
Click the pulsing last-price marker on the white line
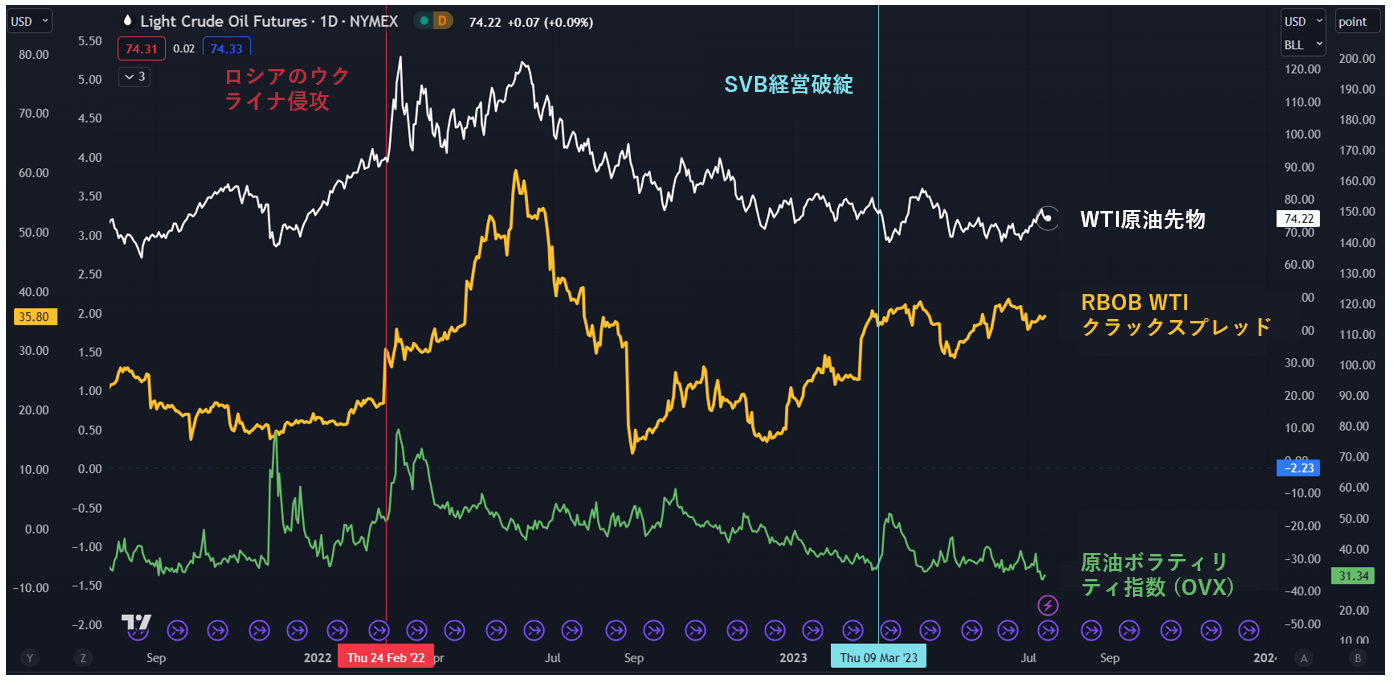click(x=1047, y=218)
